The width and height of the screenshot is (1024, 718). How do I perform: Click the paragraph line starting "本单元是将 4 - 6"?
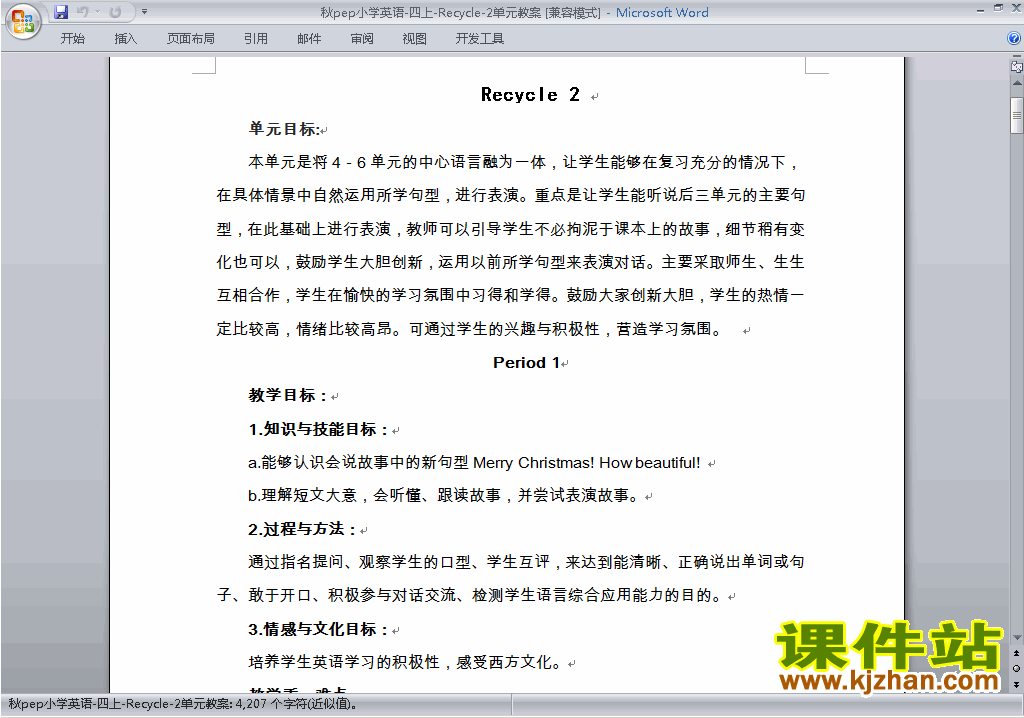524,162
